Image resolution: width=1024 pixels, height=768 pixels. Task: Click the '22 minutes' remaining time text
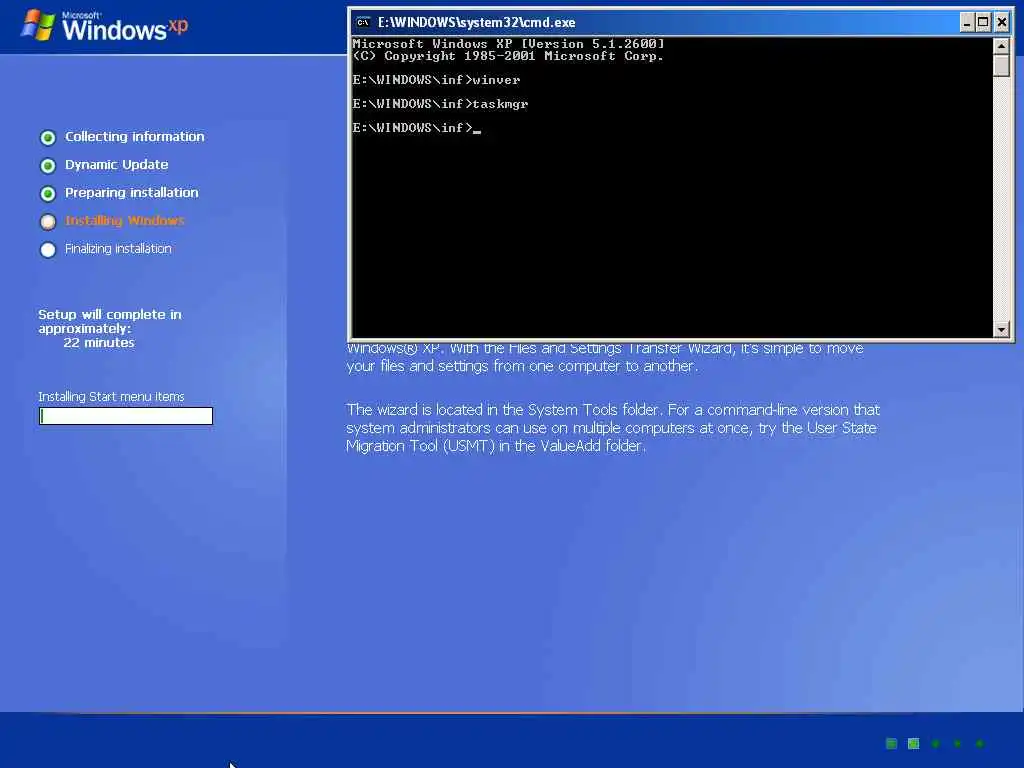click(99, 343)
